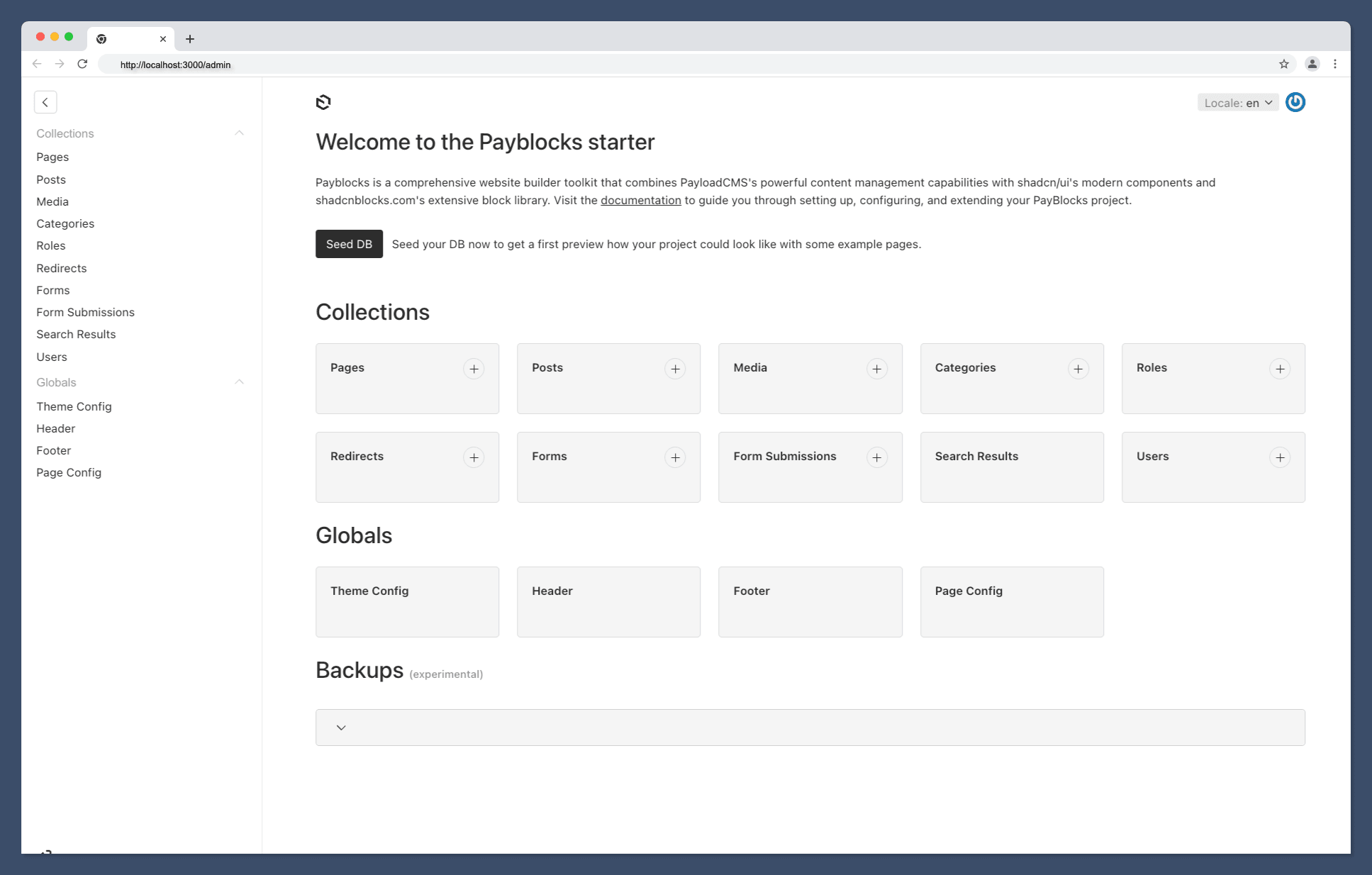This screenshot has height=875, width=1372.
Task: Click the Payblocks logo above the welcome heading
Action: pyautogui.click(x=323, y=102)
